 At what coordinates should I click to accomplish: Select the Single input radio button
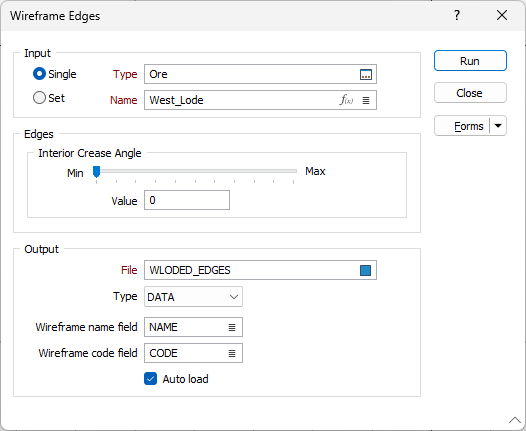click(x=39, y=74)
